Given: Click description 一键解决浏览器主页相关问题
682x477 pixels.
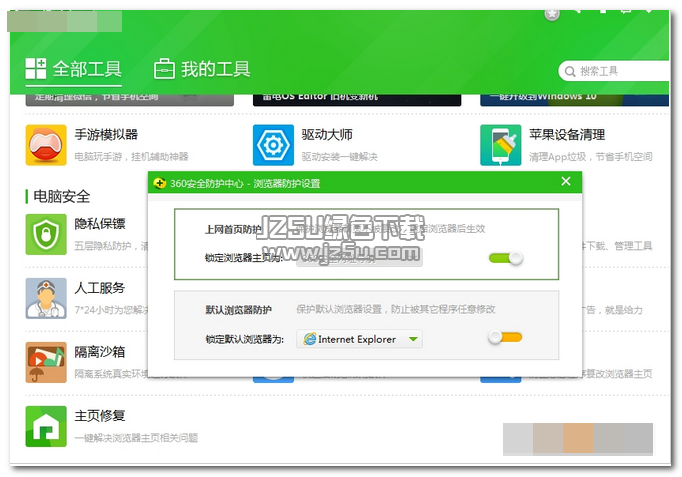Looking at the screenshot, I should [136, 438].
